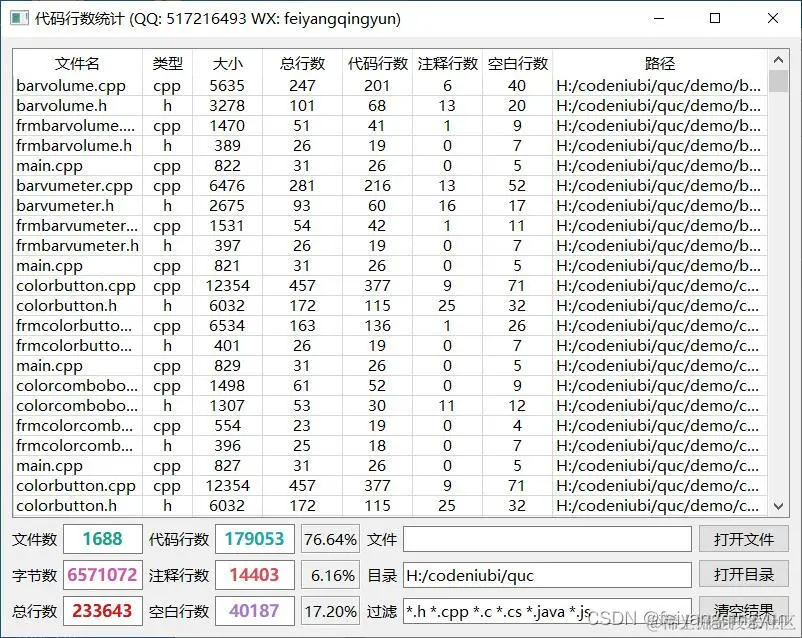This screenshot has width=802, height=638.
Task: Click the size cell 1470
Action: [227, 125]
